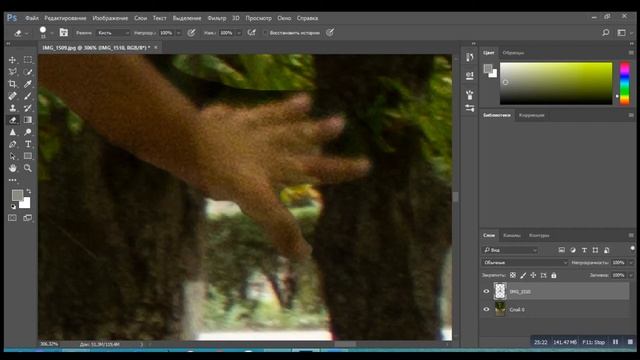Open the layer filter Вид dropdown
This screenshot has width=640, height=360.
point(510,250)
